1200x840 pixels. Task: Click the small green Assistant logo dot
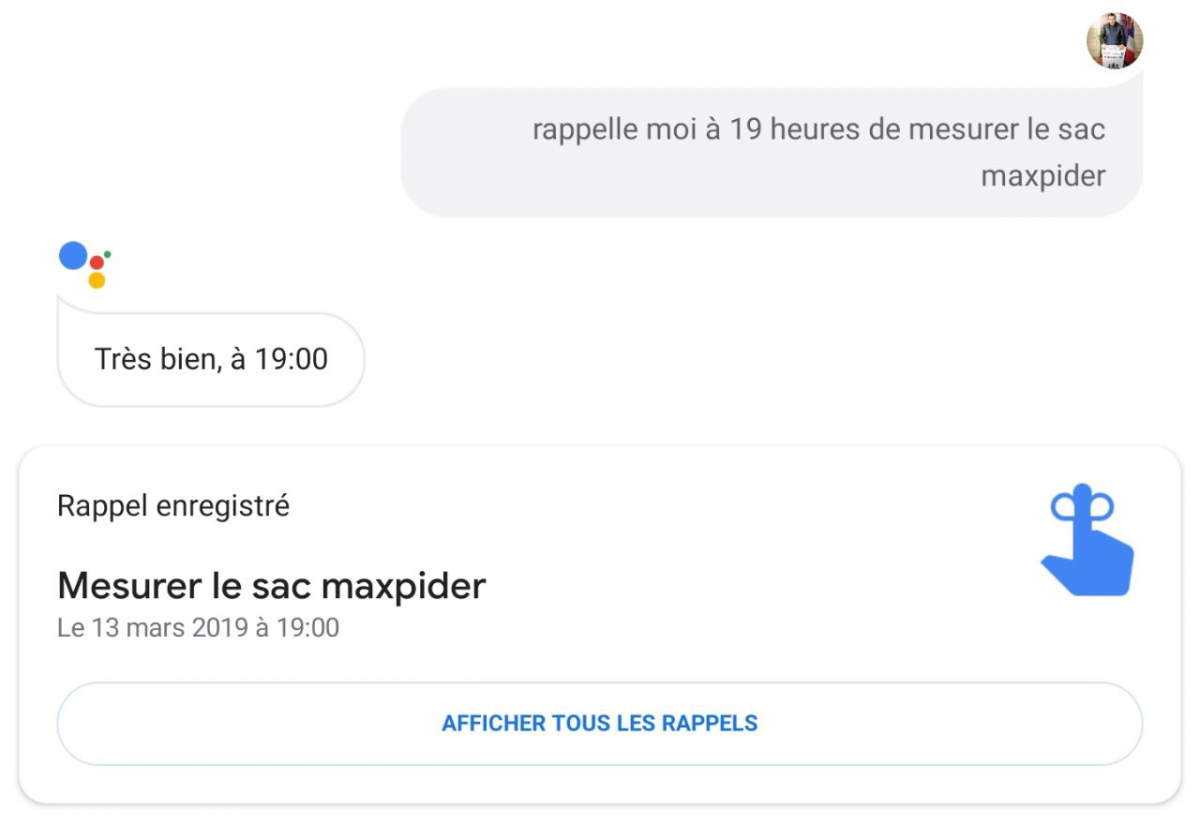click(x=107, y=254)
